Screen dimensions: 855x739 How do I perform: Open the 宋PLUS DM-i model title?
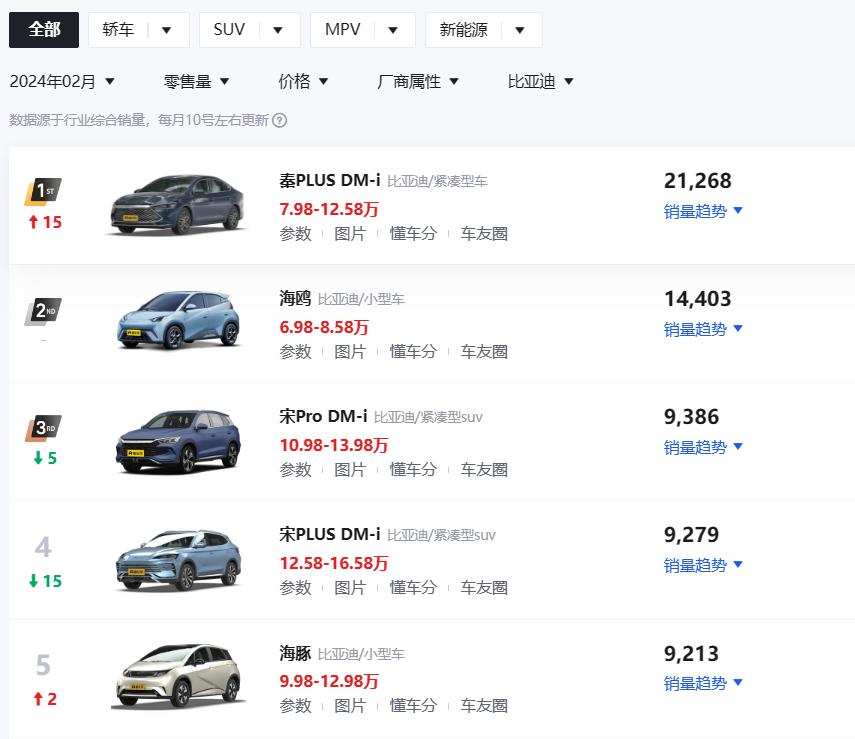point(329,534)
